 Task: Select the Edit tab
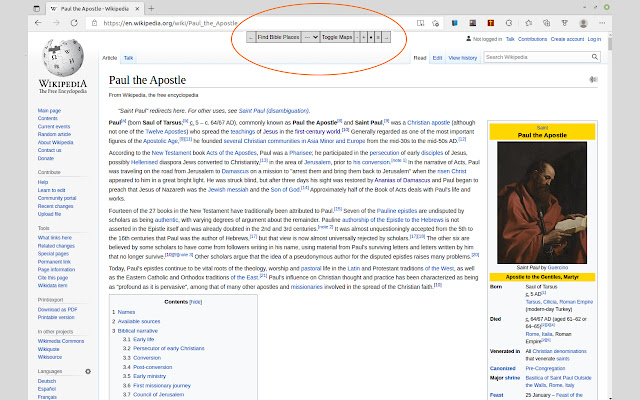pyautogui.click(x=437, y=58)
